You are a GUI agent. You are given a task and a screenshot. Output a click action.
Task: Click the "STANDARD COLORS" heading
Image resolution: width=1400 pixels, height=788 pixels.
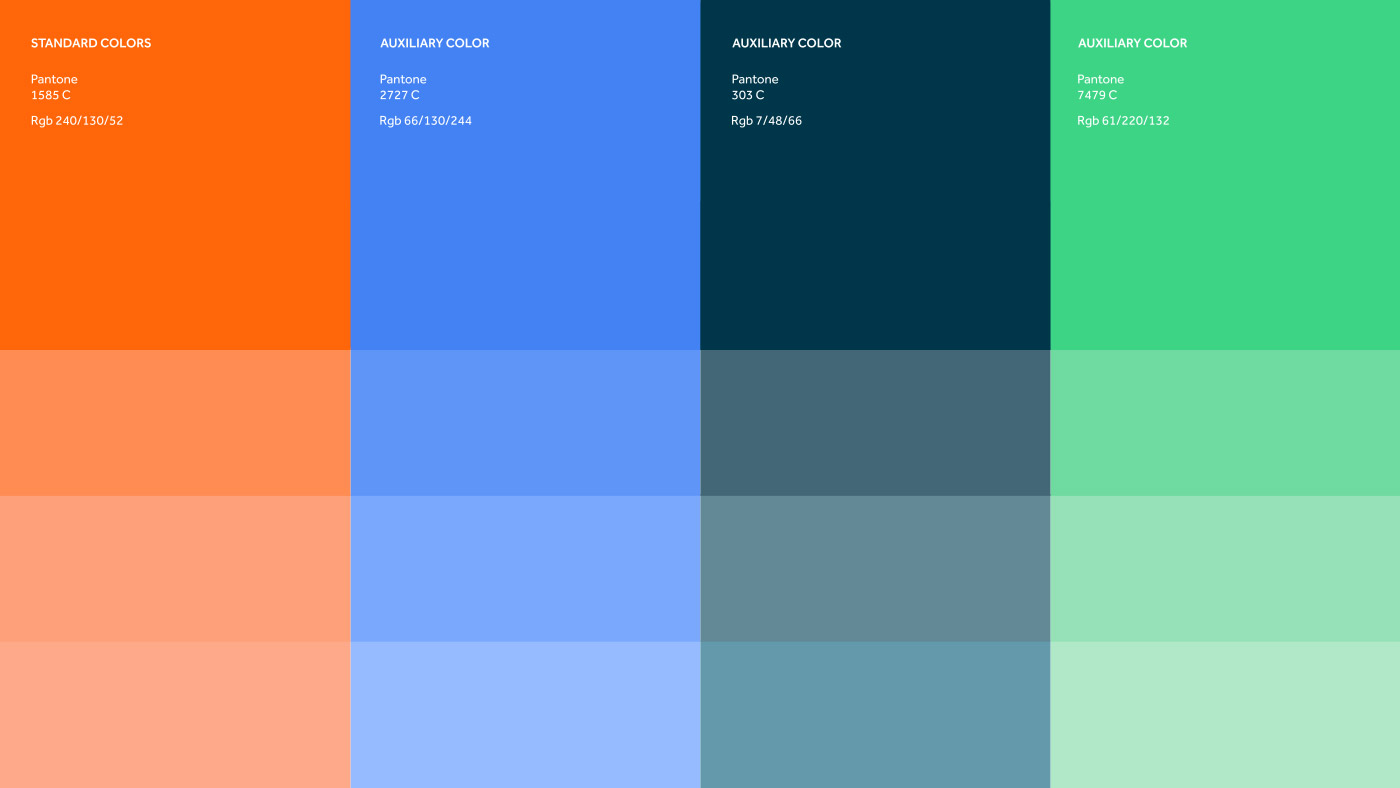(91, 43)
